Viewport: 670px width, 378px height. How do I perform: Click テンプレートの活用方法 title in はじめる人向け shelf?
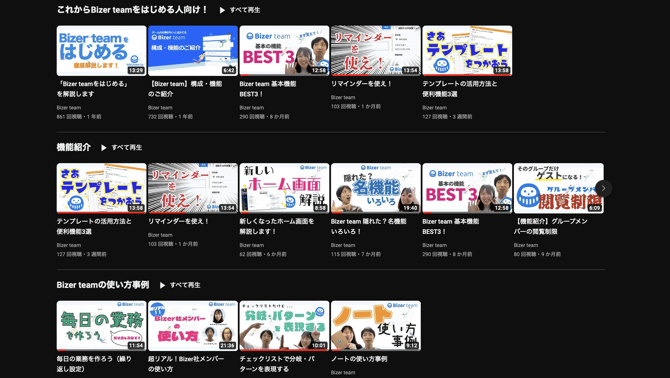pyautogui.click(x=460, y=89)
